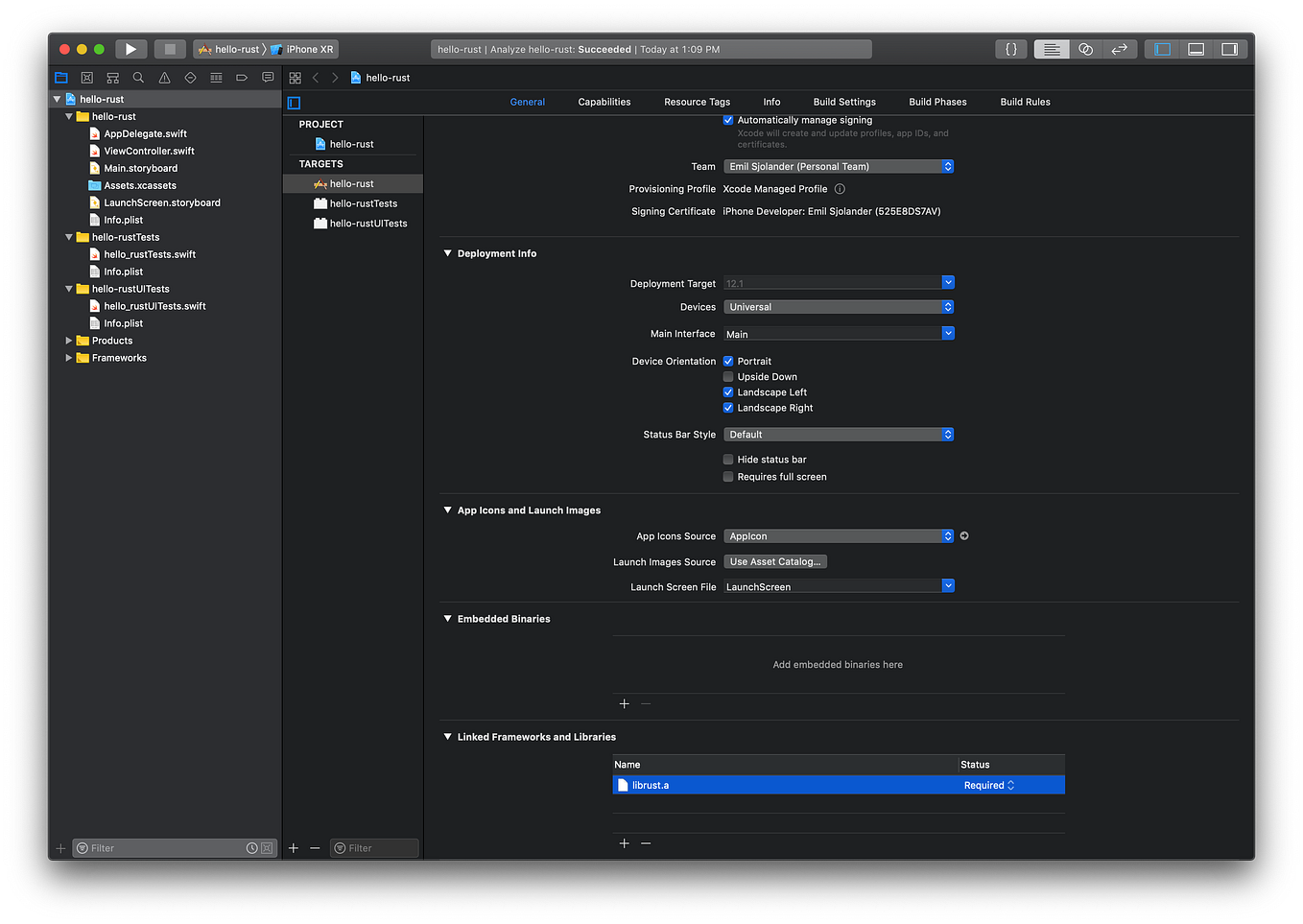Toggle the bottom Debug area panel
Viewport: 1303px width, 924px height.
(x=1196, y=49)
